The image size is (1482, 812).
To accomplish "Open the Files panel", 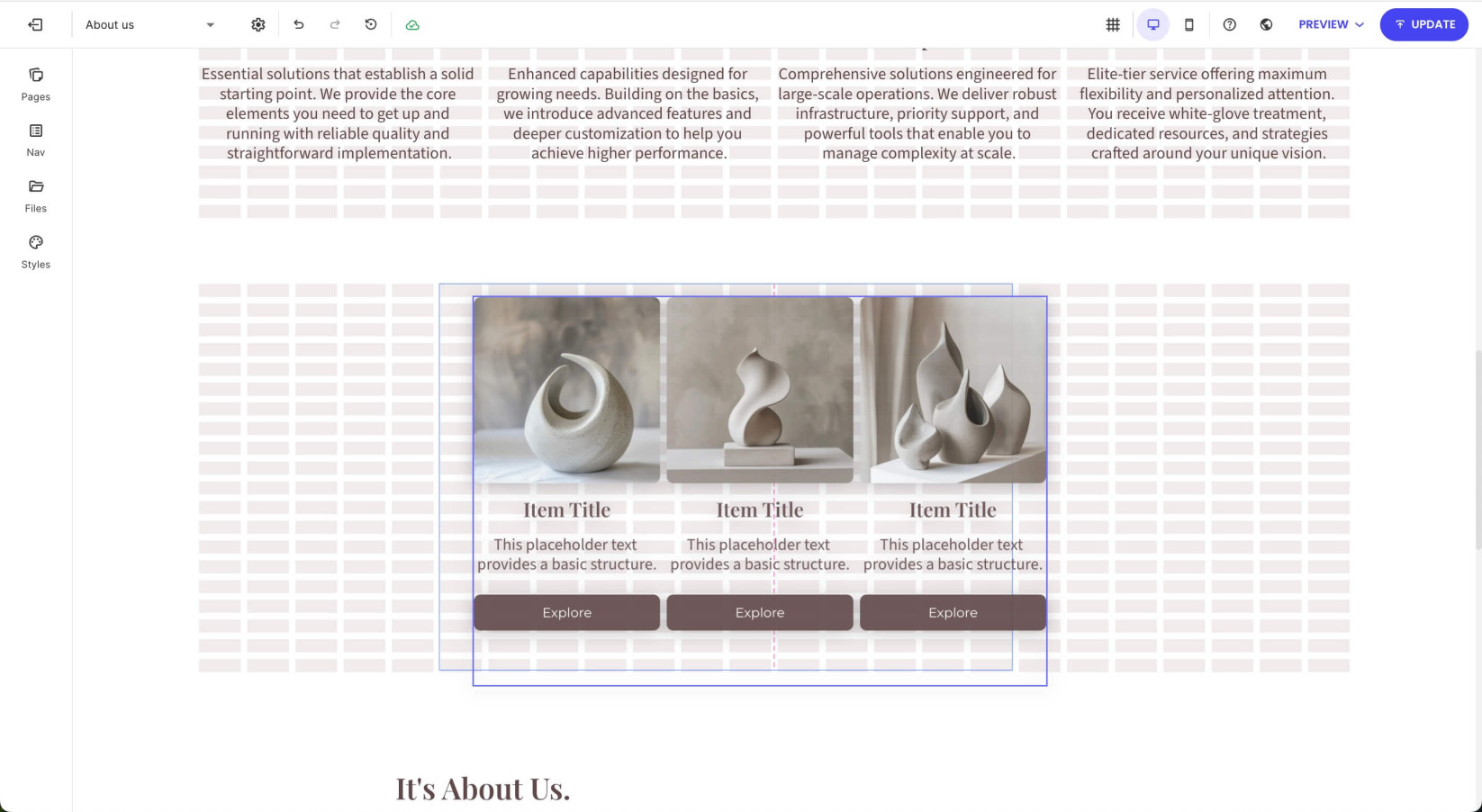I will coord(36,196).
